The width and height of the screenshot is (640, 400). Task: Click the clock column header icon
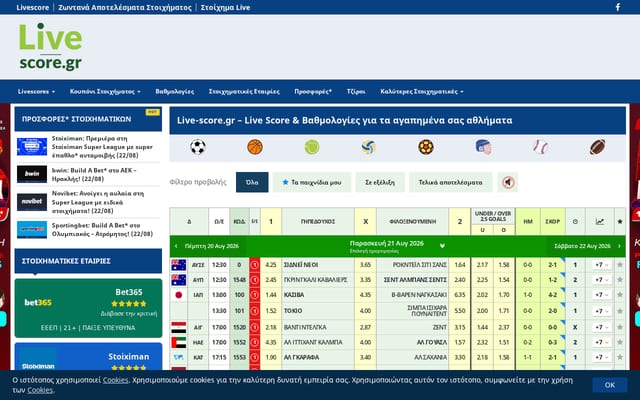click(575, 222)
